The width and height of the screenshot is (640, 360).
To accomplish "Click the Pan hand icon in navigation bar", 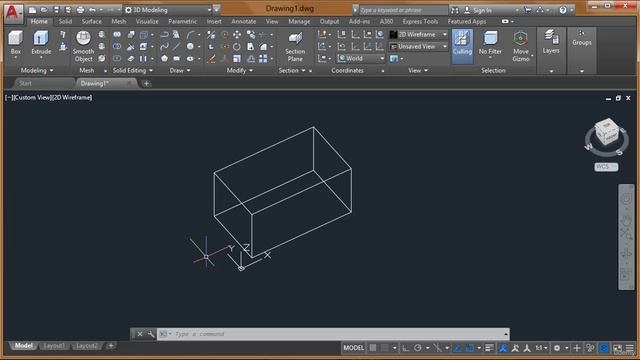I will [626, 220].
